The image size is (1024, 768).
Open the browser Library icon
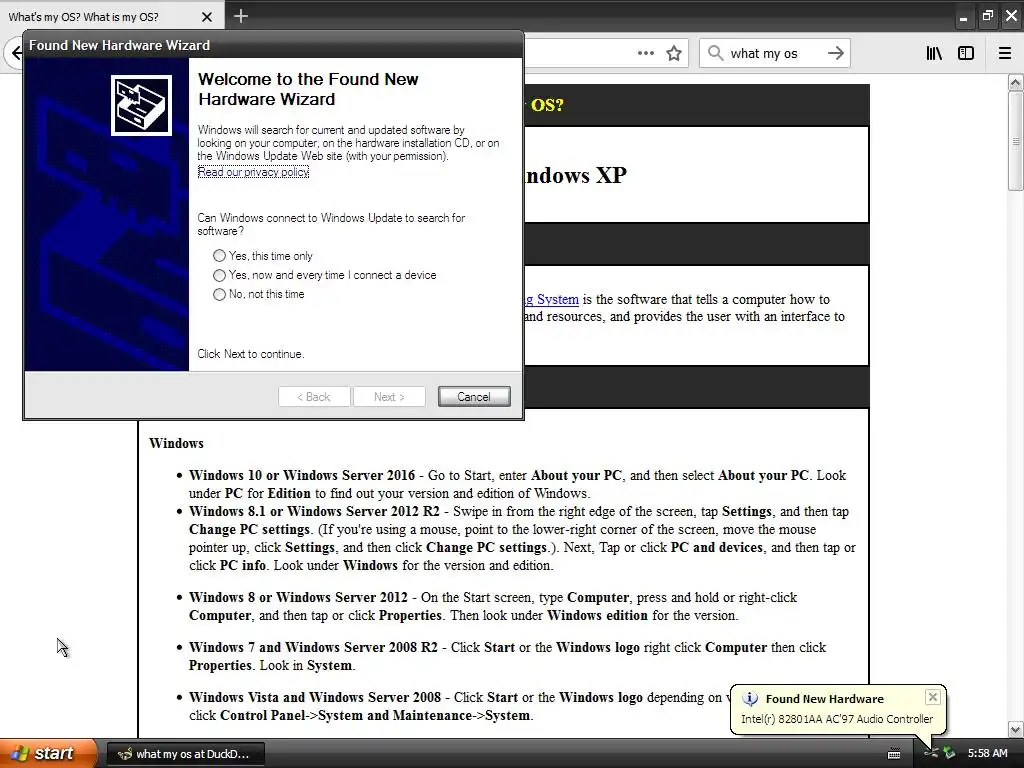[x=934, y=53]
